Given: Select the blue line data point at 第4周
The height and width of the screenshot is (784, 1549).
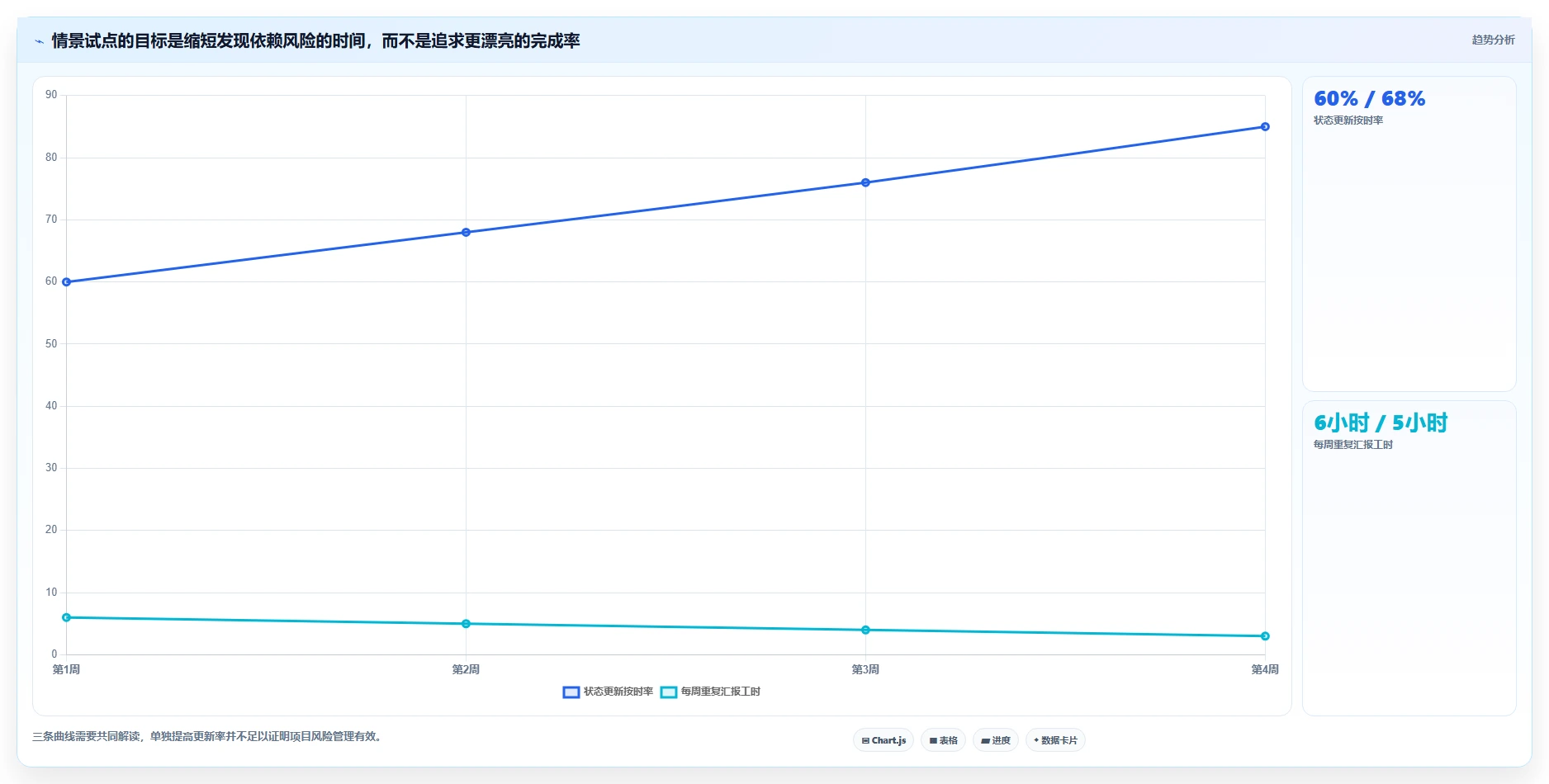Looking at the screenshot, I should click(x=1265, y=127).
